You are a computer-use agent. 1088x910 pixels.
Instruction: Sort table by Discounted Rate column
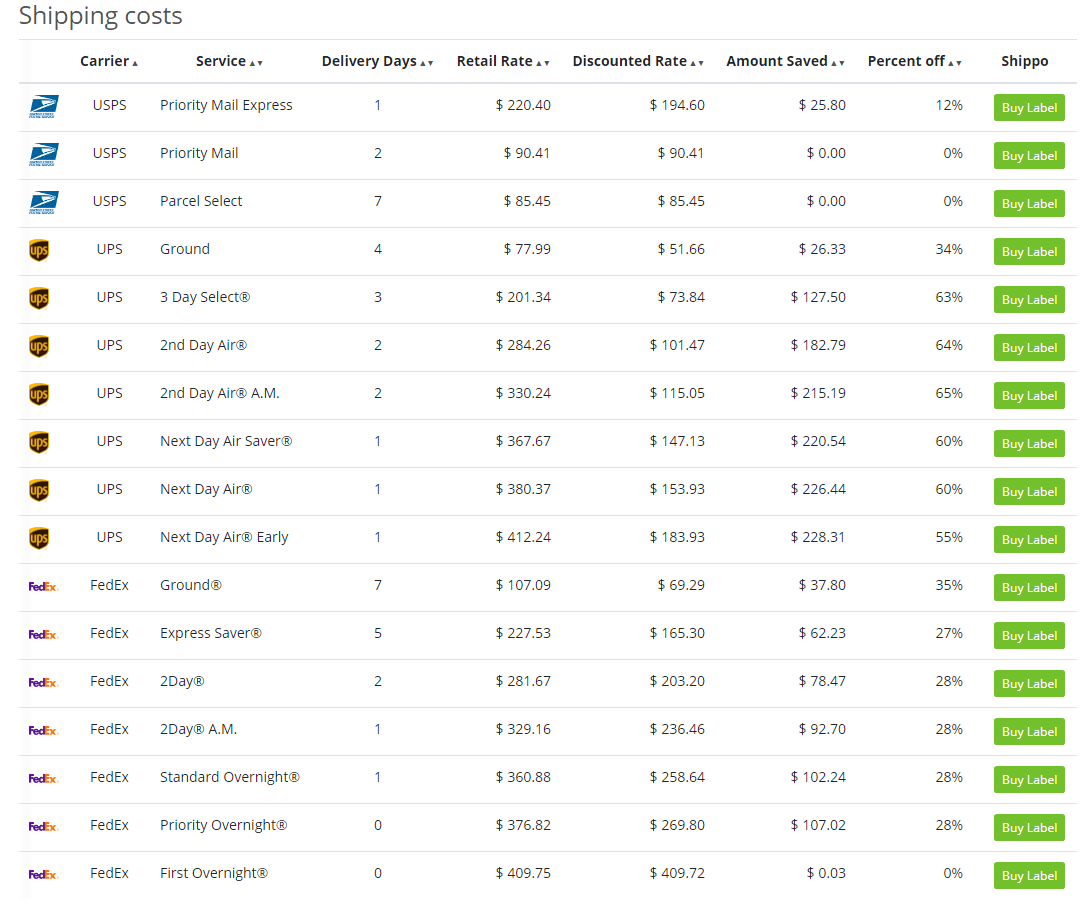(x=638, y=61)
